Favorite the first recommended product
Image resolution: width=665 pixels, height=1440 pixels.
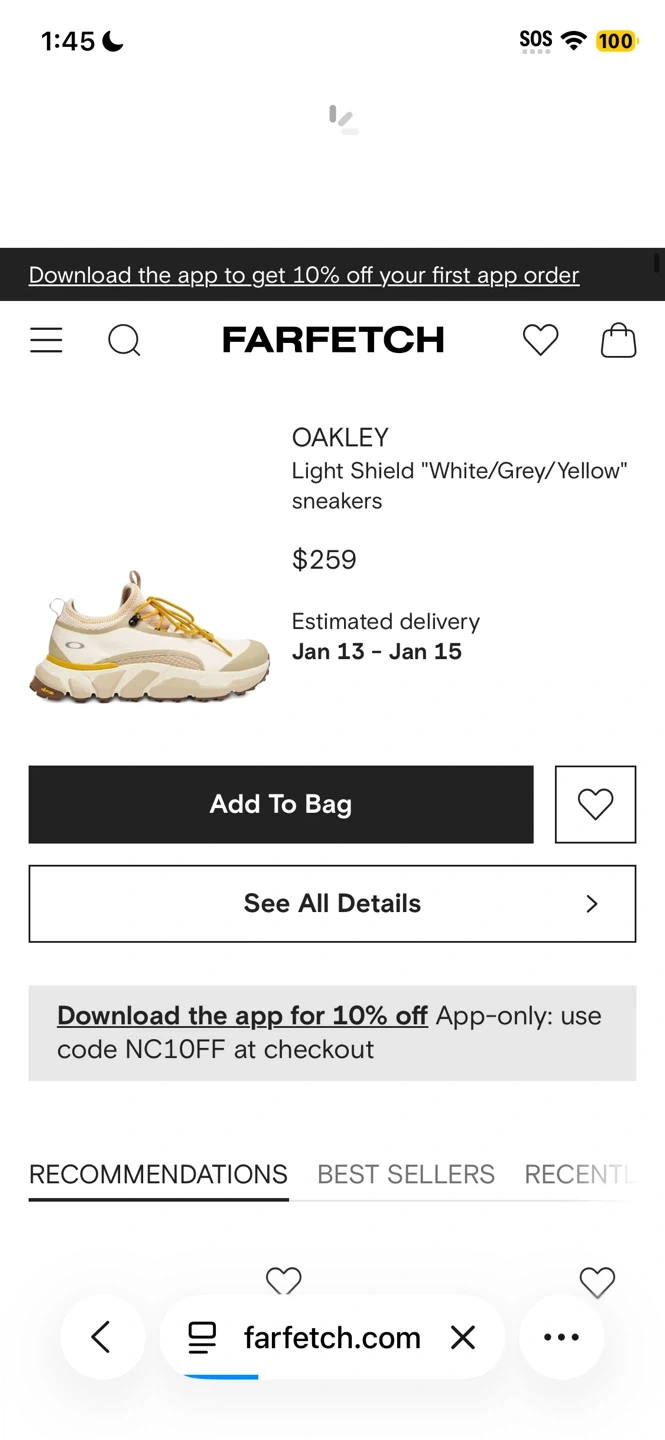[x=283, y=1281]
